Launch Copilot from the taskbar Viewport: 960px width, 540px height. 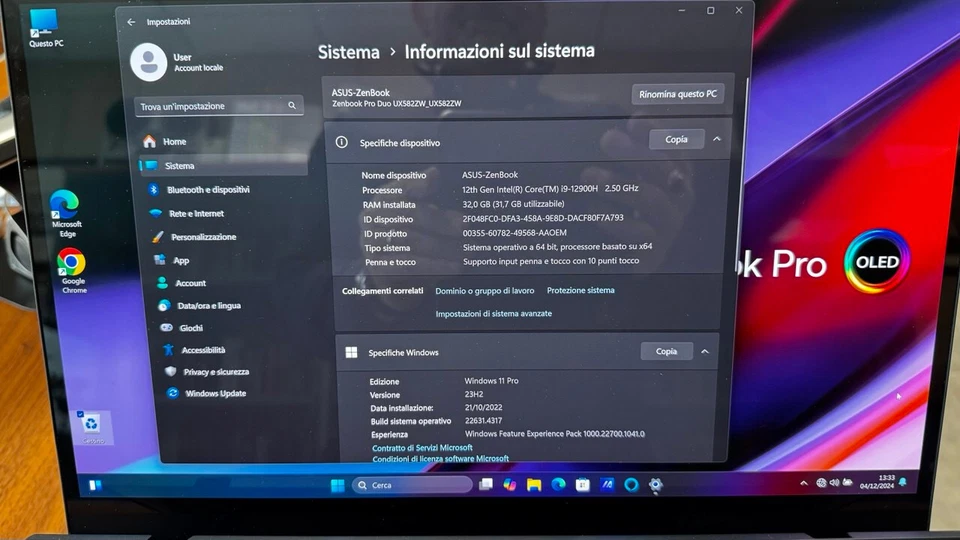[x=509, y=485]
